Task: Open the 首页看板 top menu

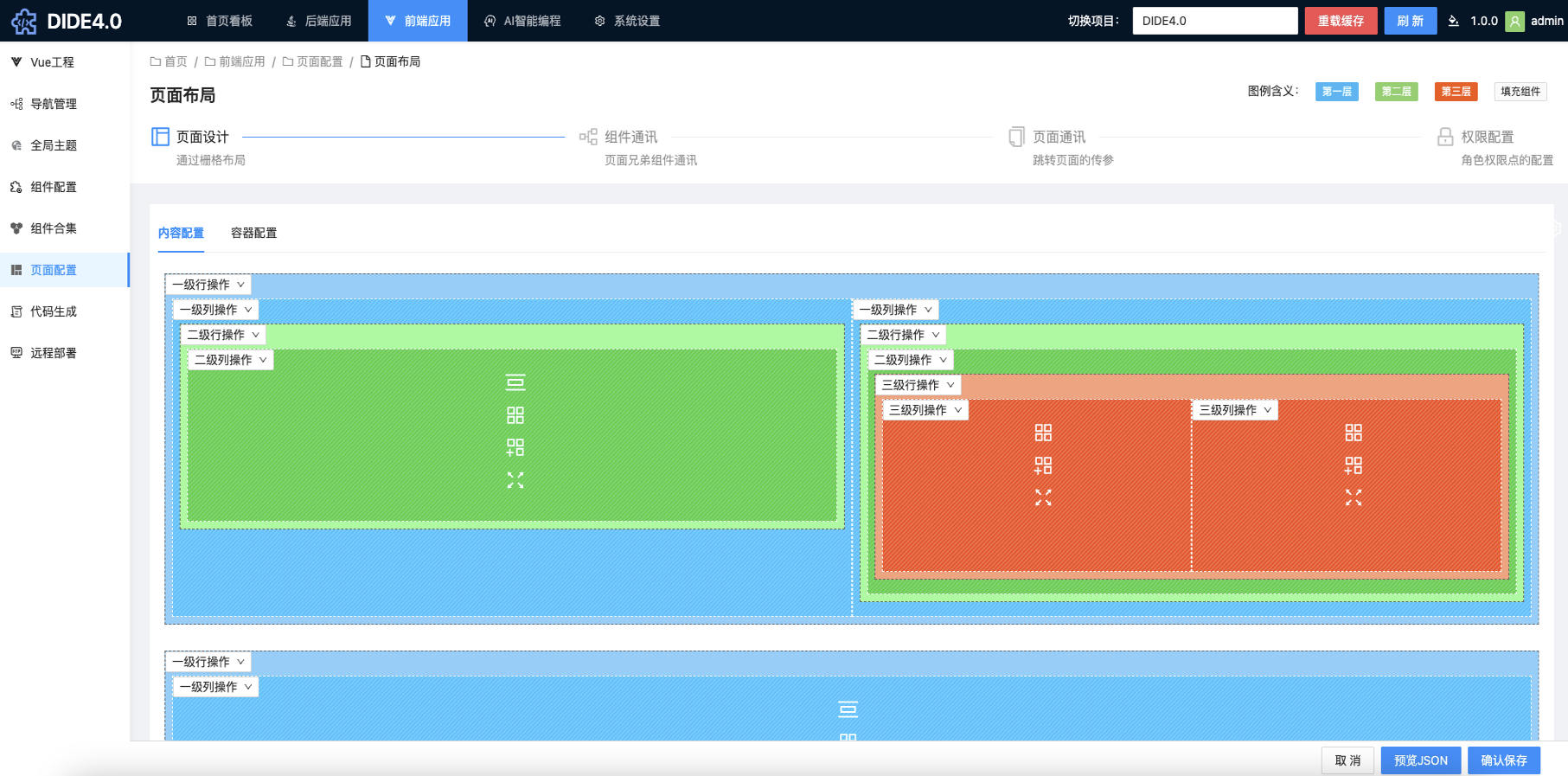Action: [220, 21]
